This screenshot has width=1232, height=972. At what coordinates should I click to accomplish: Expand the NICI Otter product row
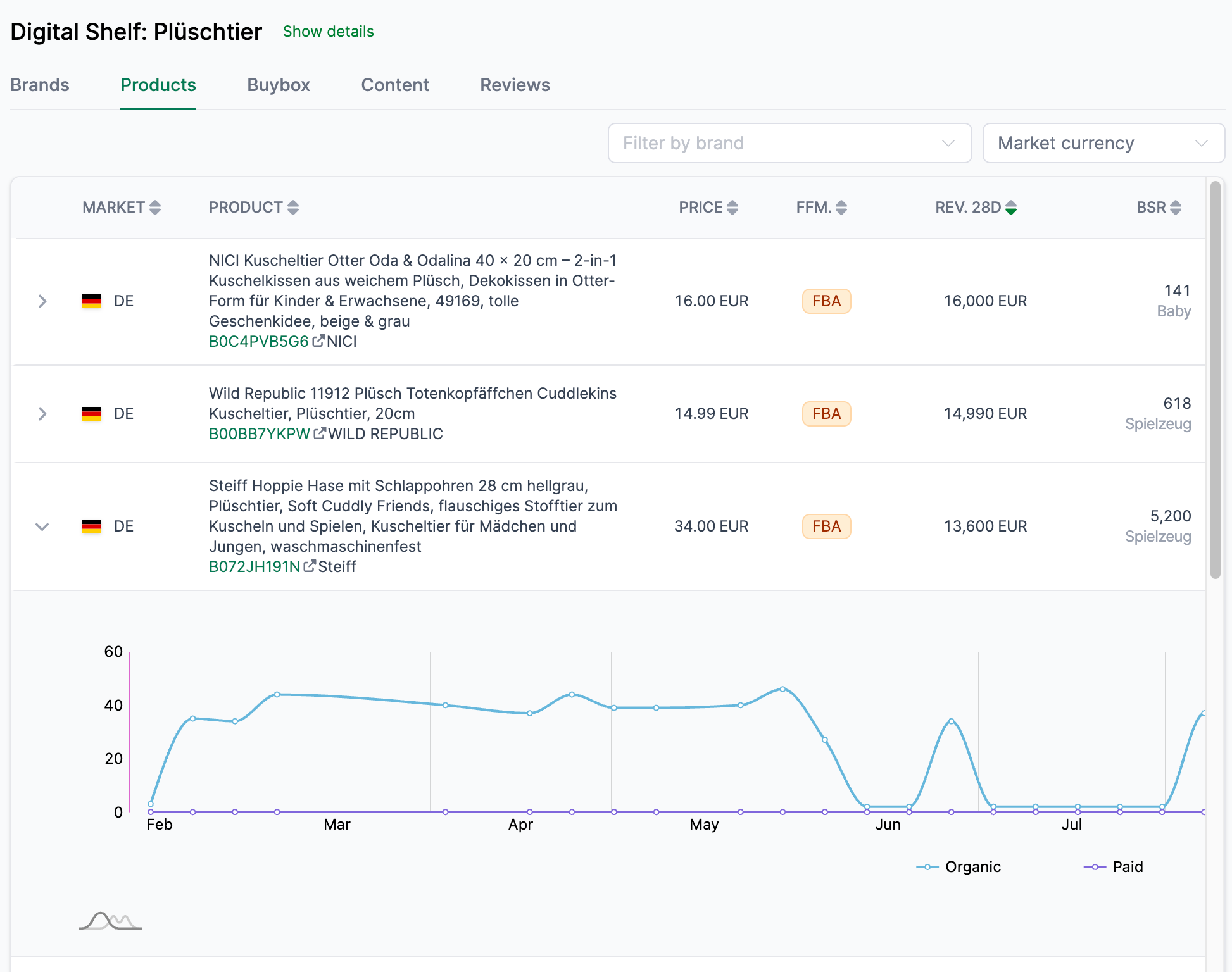point(42,301)
